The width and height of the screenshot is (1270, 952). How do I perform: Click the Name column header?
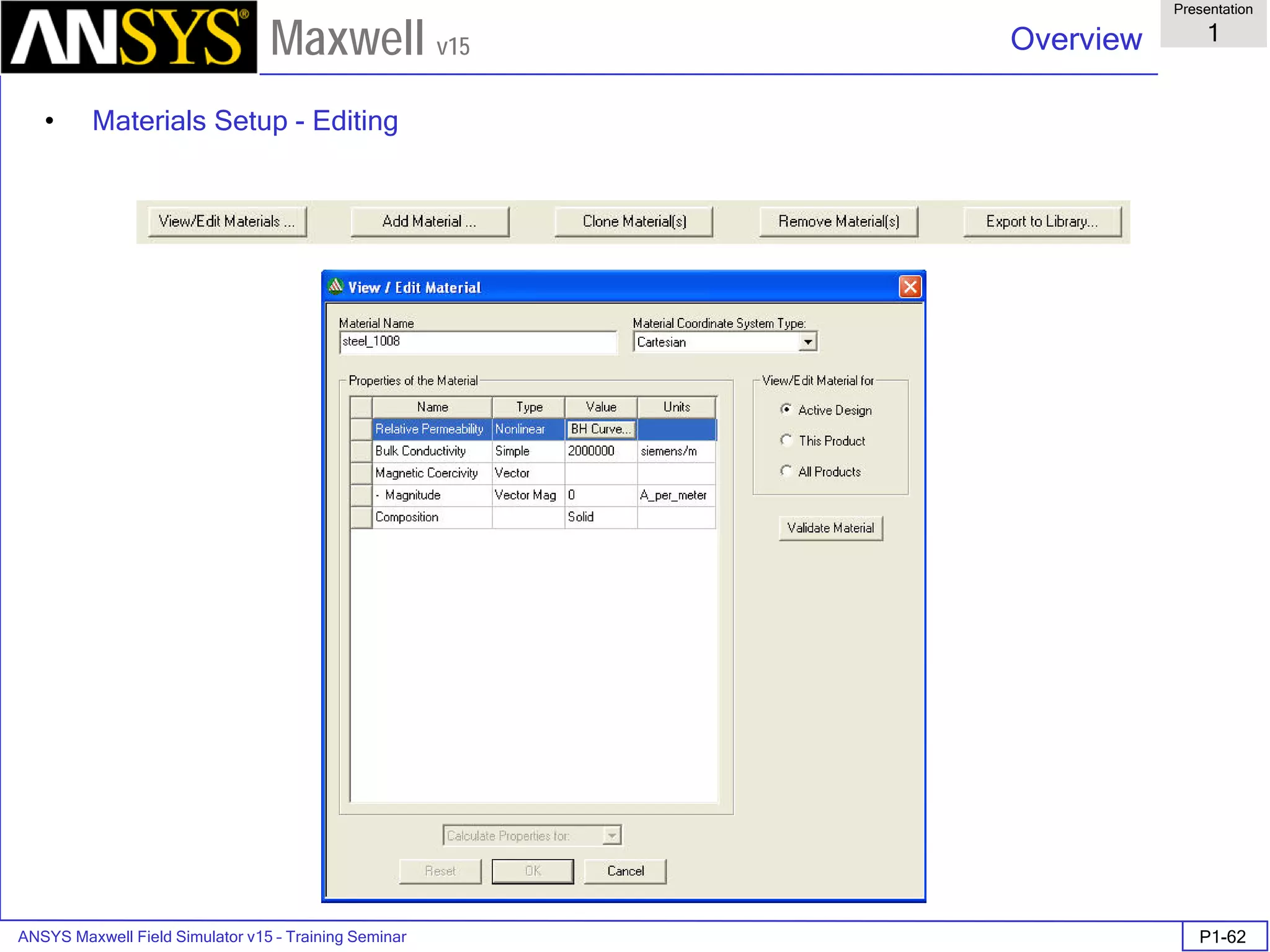432,407
